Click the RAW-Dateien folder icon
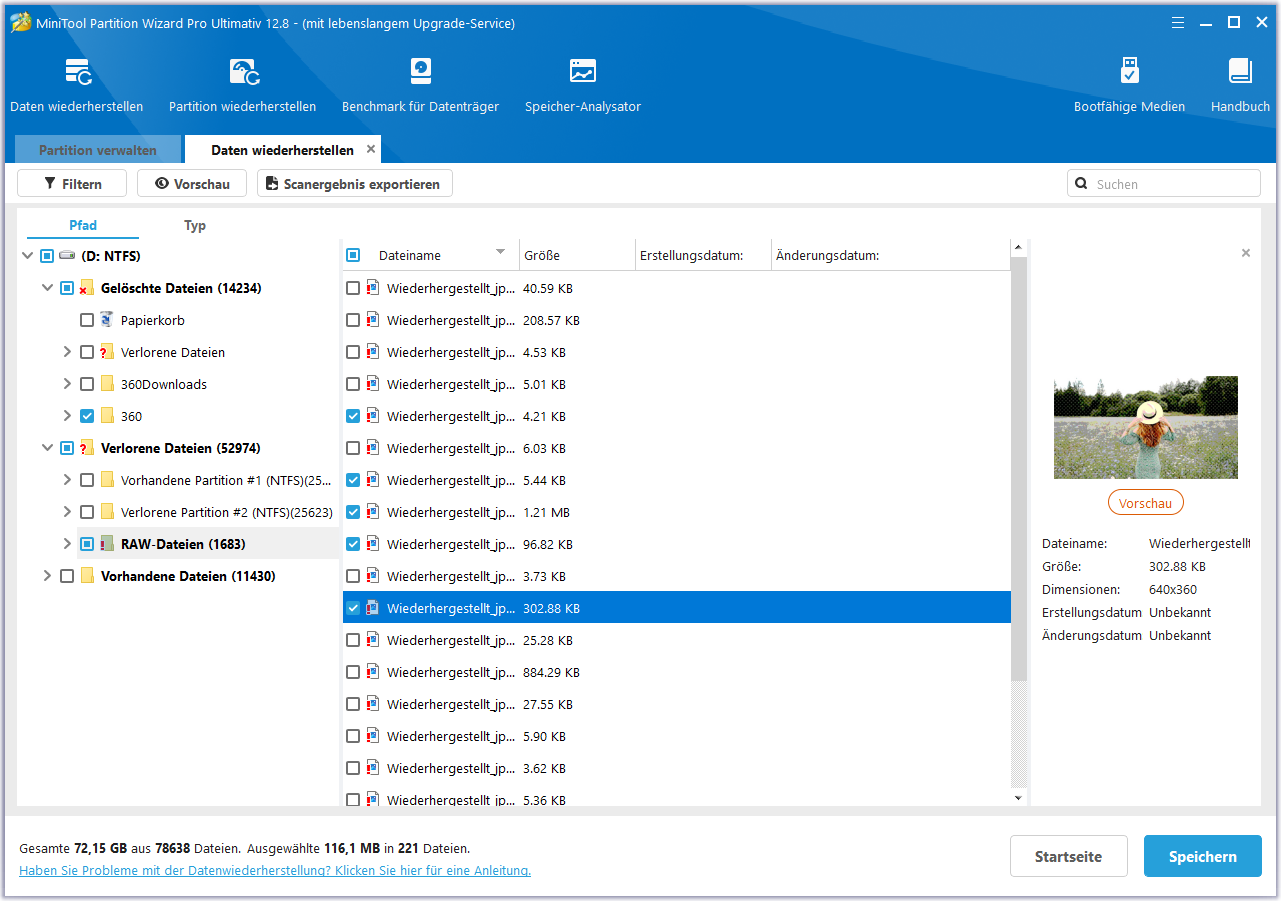This screenshot has width=1281, height=901. click(x=107, y=544)
